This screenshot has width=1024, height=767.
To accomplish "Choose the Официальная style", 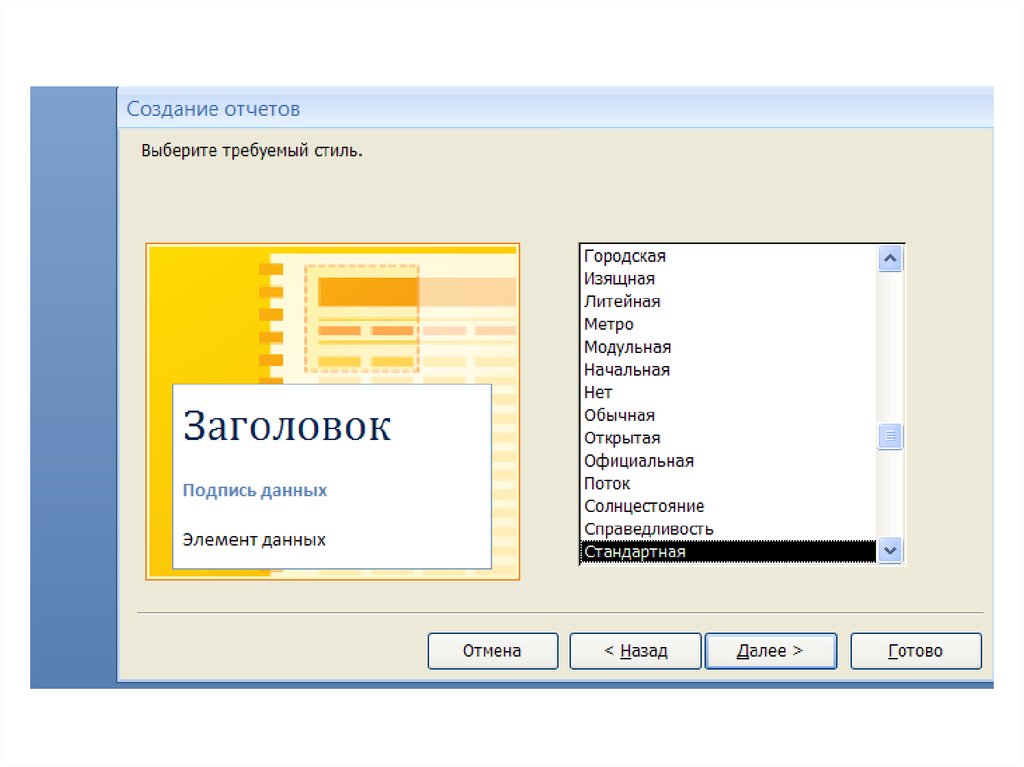I will pos(639,461).
